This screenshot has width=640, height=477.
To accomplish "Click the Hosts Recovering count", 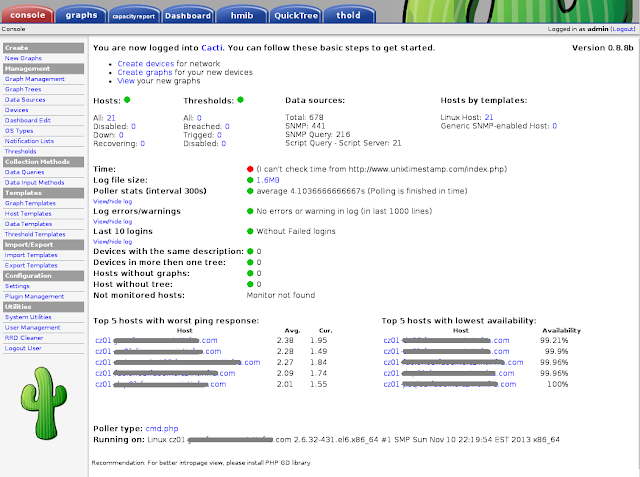I will tap(142, 144).
